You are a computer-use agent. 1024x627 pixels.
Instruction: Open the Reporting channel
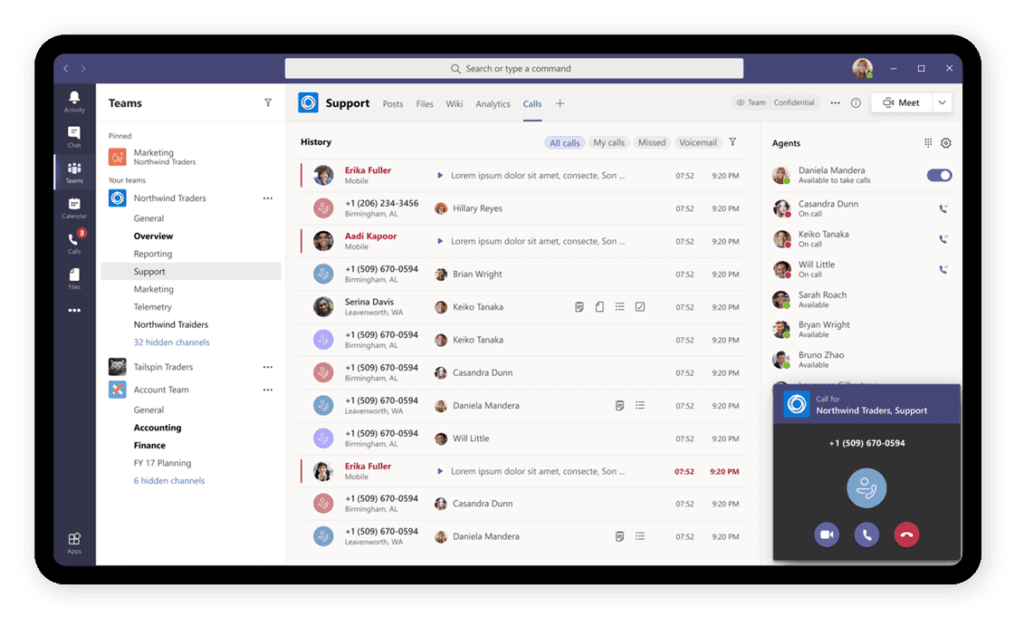coord(153,253)
